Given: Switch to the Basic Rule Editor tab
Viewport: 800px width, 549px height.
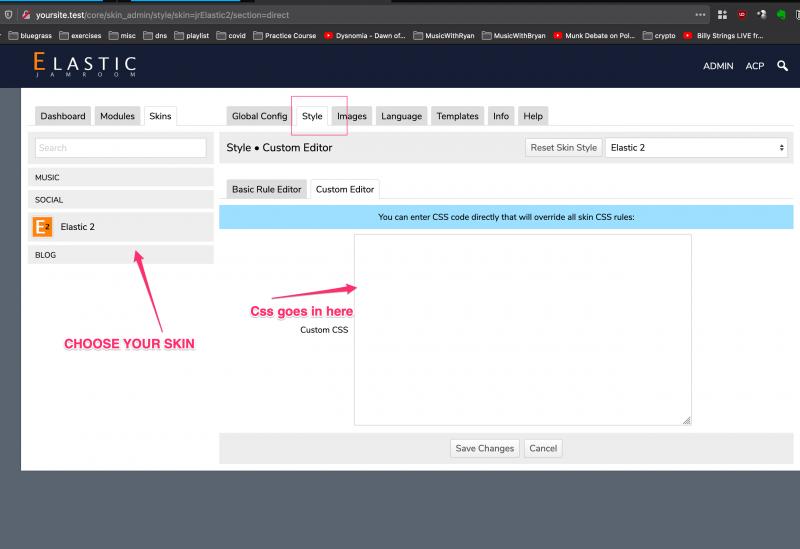Looking at the screenshot, I should (x=266, y=189).
